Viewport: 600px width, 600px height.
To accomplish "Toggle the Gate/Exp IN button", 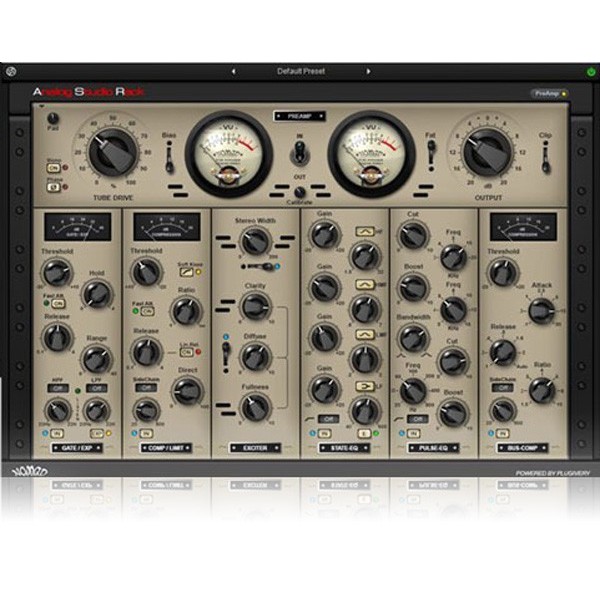I will coord(57,434).
